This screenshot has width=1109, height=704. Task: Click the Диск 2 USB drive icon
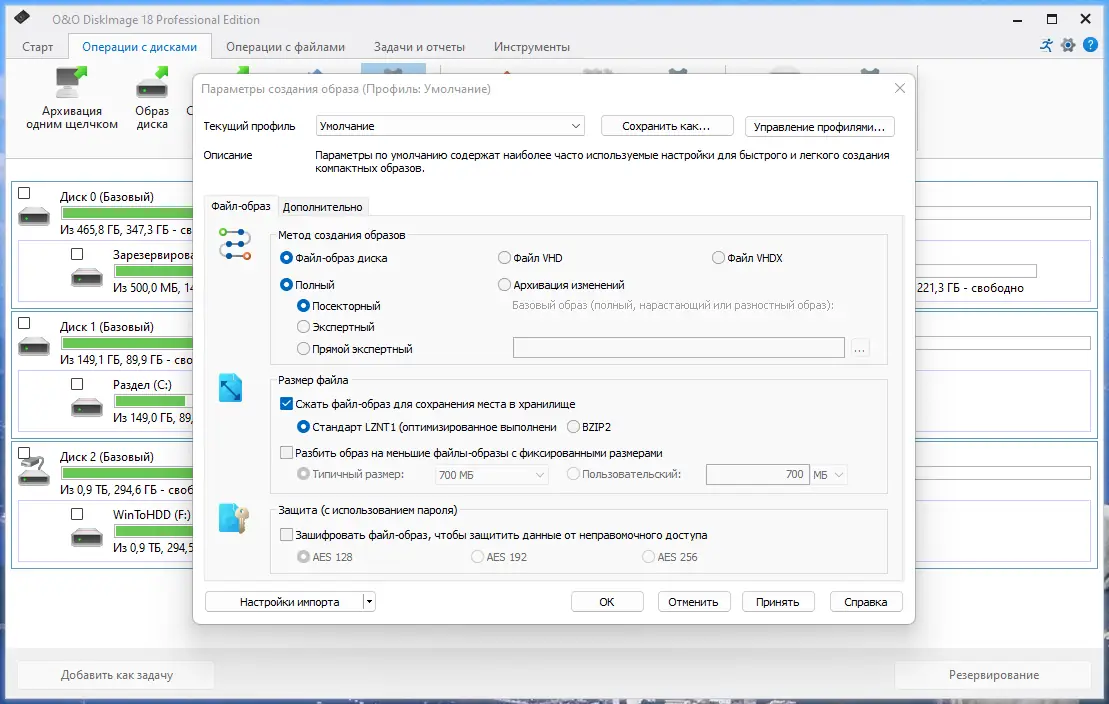click(34, 471)
